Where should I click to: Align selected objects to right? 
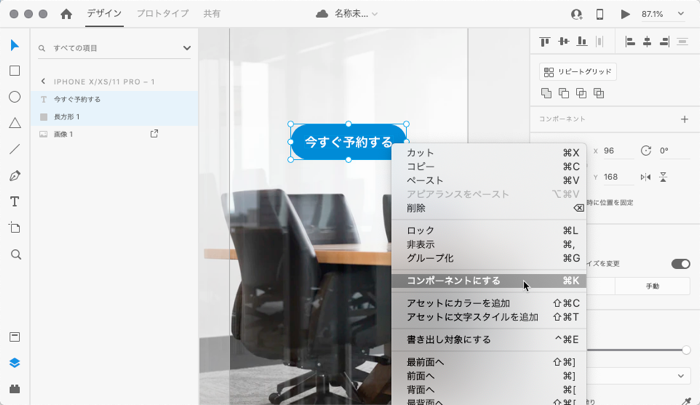point(664,42)
